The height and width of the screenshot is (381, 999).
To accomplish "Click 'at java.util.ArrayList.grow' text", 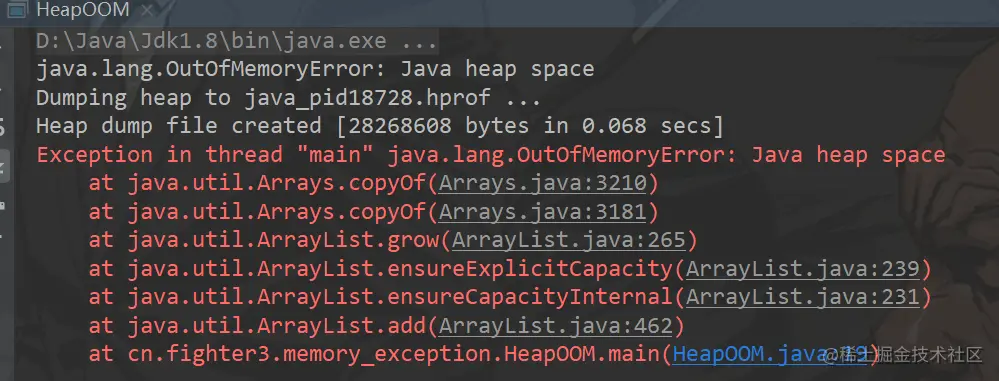I will pos(264,240).
